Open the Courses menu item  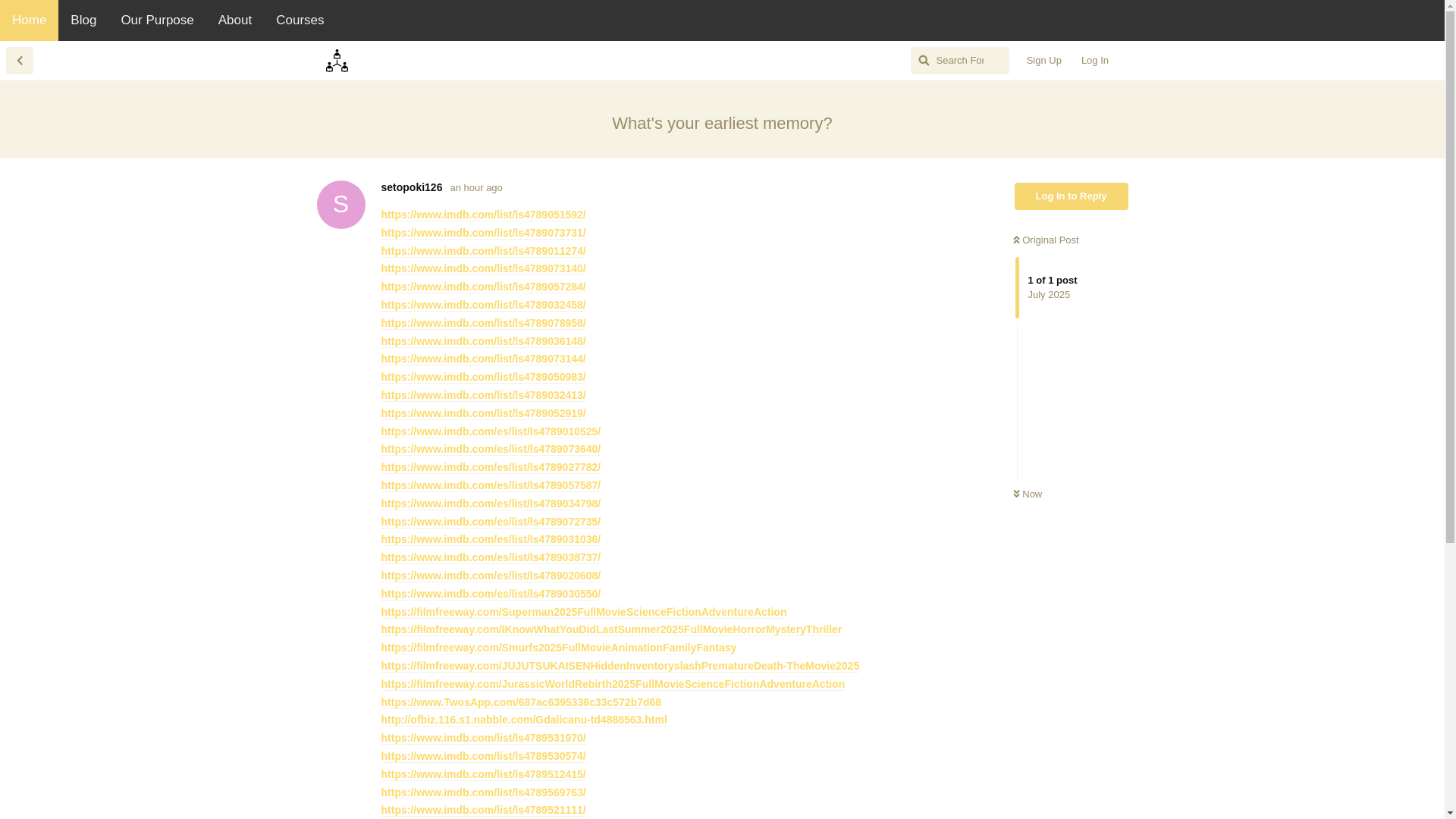click(300, 20)
